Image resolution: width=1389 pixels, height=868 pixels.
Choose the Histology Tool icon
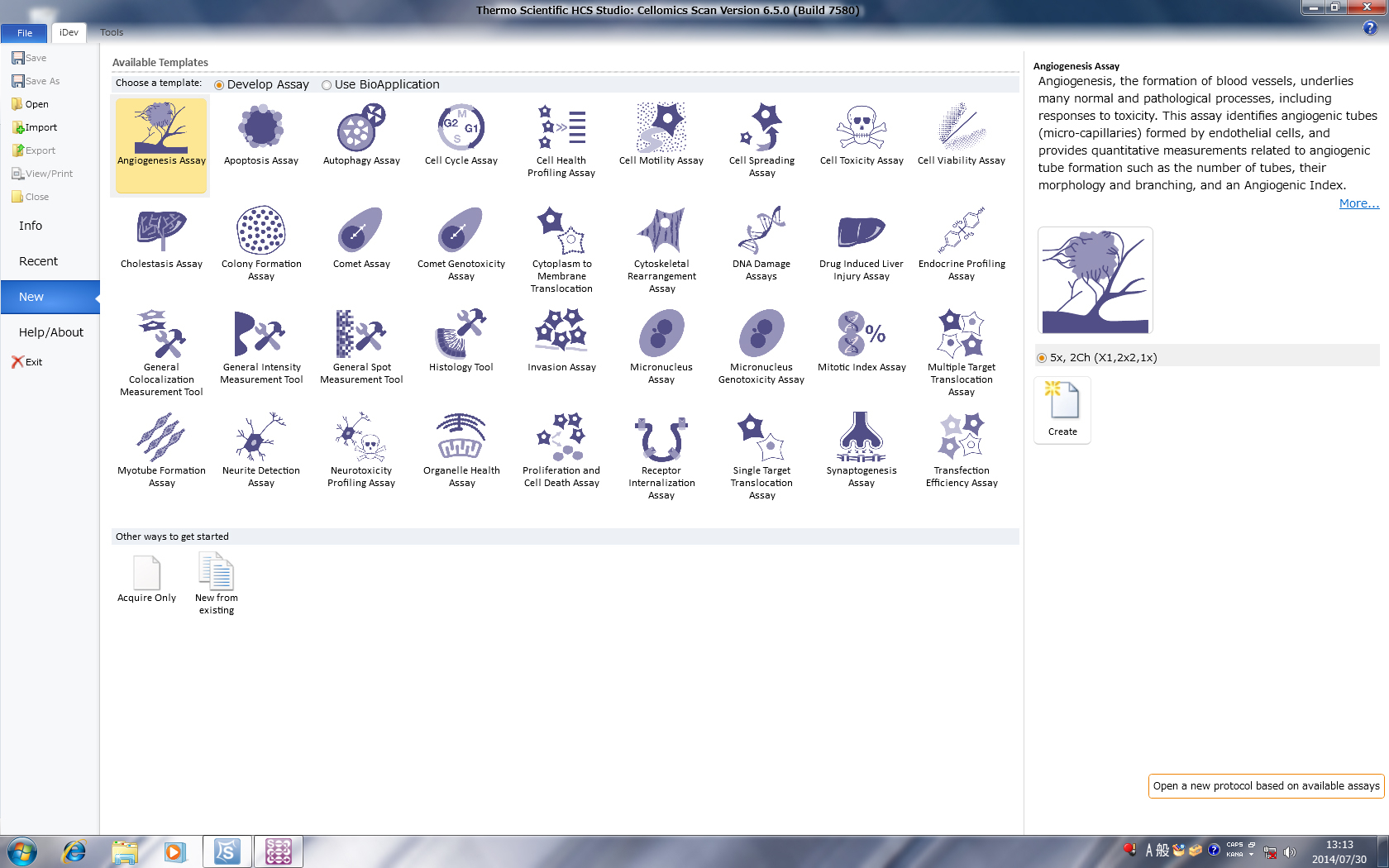click(461, 333)
